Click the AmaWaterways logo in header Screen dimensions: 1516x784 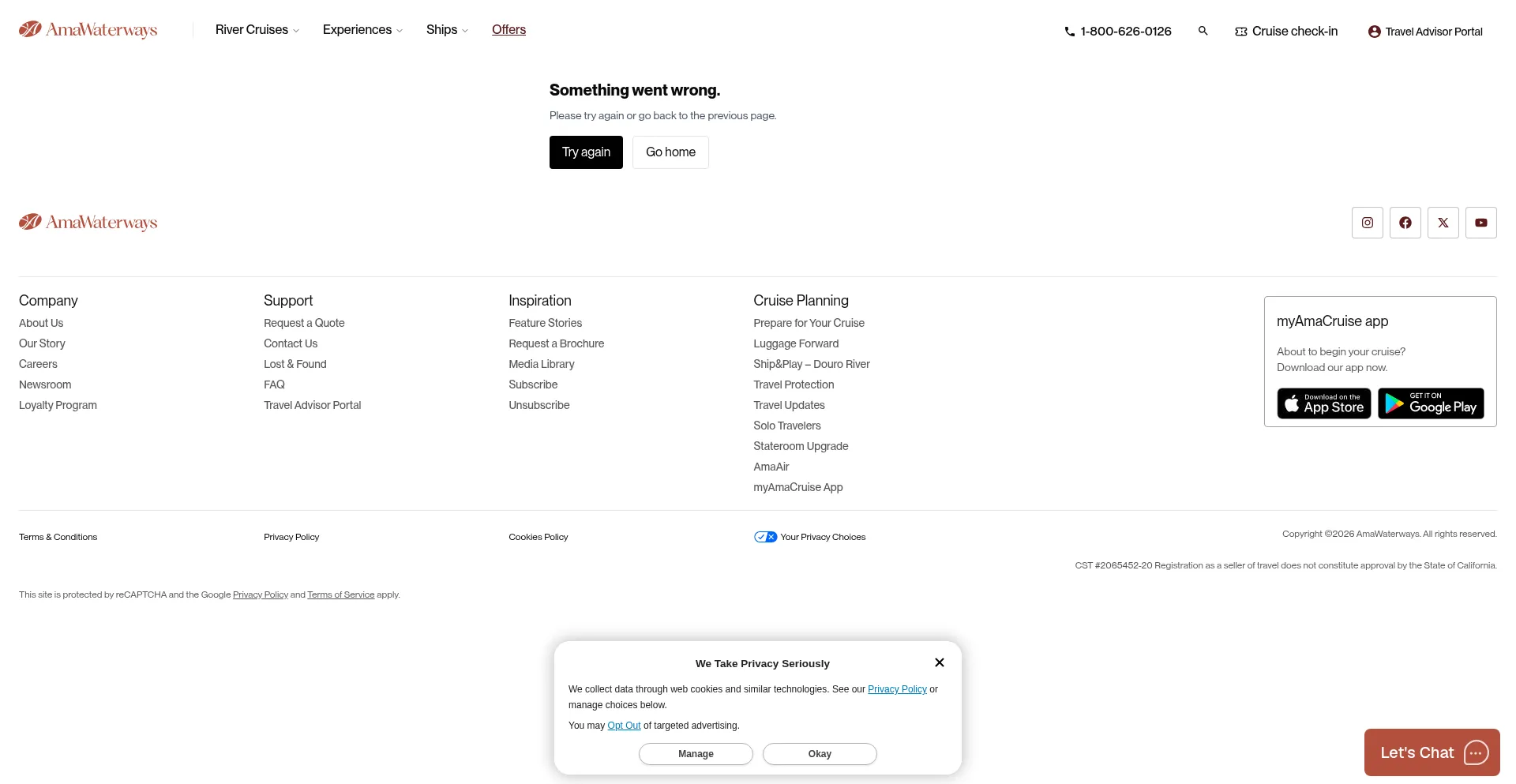[88, 30]
